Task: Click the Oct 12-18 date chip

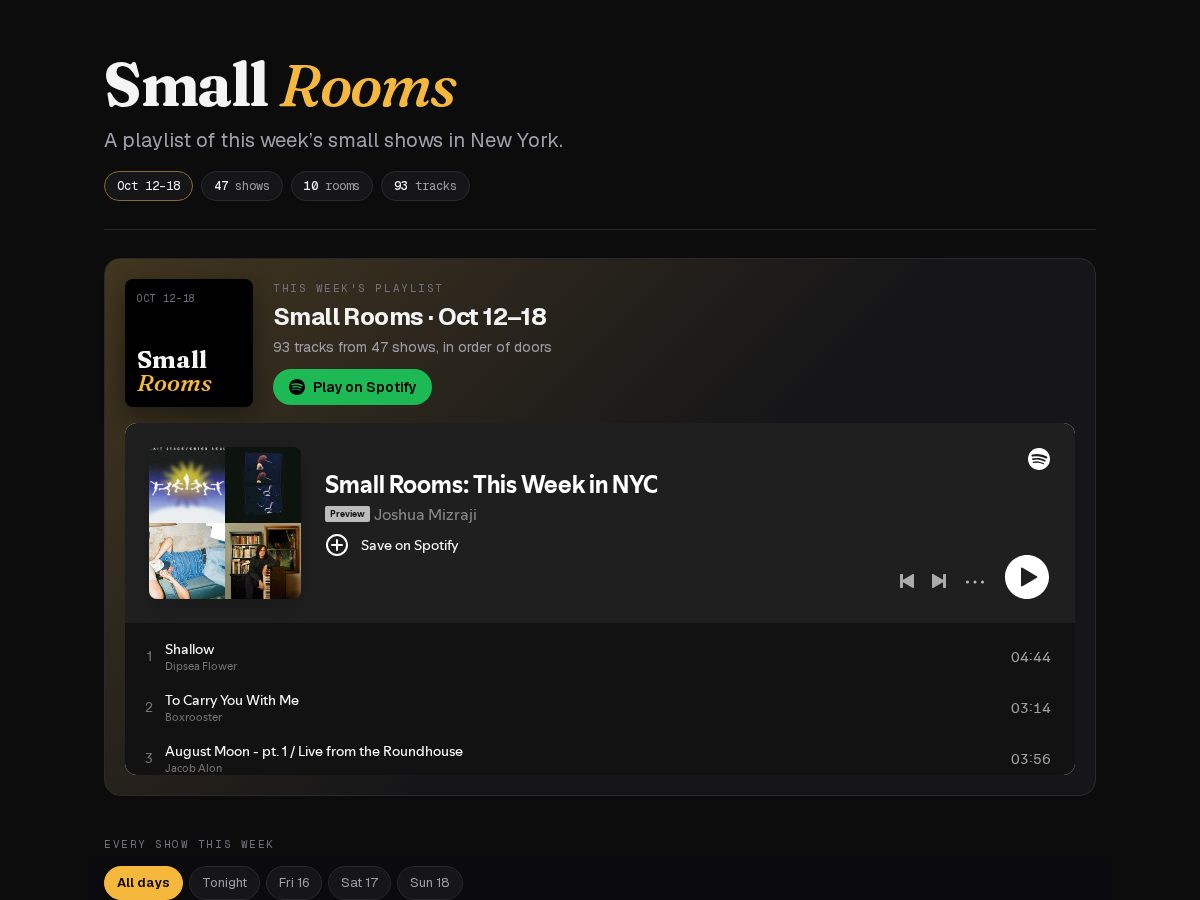Action: [x=148, y=186]
